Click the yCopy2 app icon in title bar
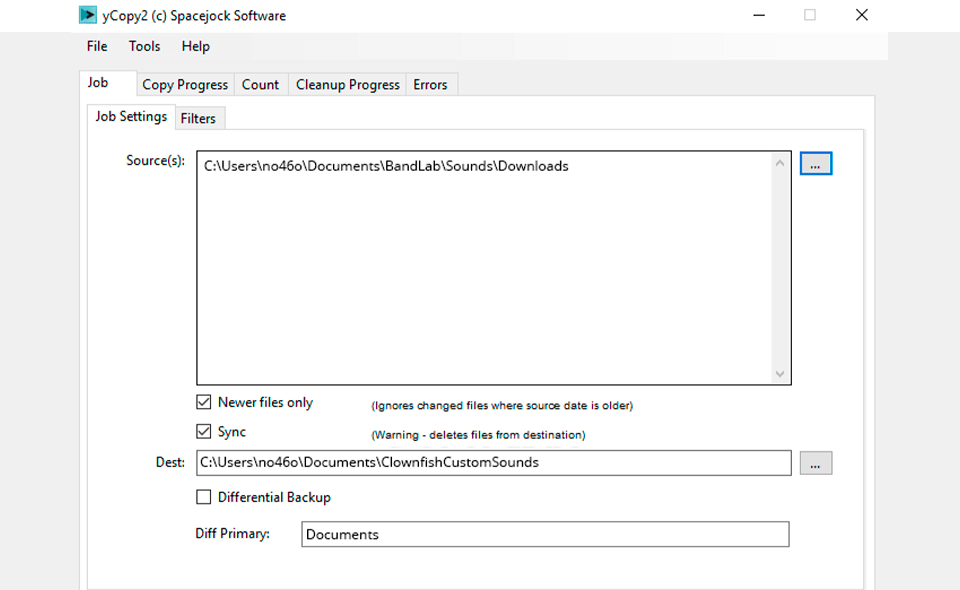The image size is (960, 590). pos(88,15)
